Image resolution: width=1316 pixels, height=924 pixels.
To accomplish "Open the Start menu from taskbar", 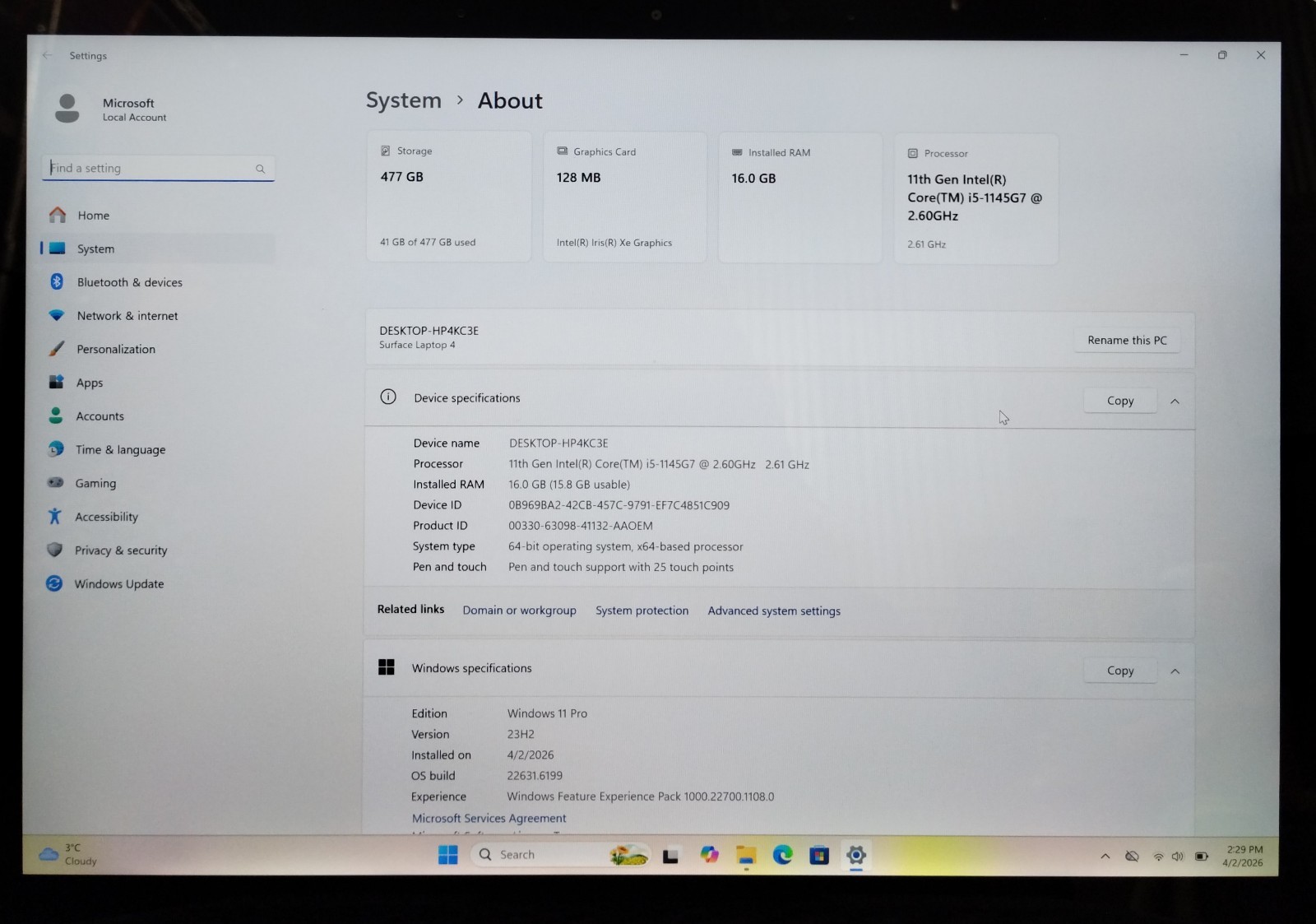I will pyautogui.click(x=447, y=855).
